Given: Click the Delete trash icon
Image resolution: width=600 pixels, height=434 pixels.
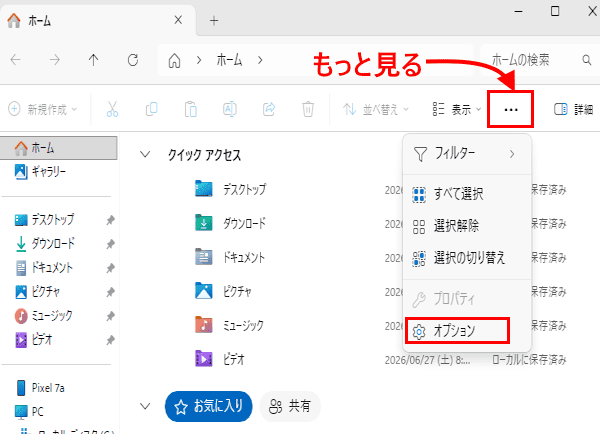Looking at the screenshot, I should [308, 109].
